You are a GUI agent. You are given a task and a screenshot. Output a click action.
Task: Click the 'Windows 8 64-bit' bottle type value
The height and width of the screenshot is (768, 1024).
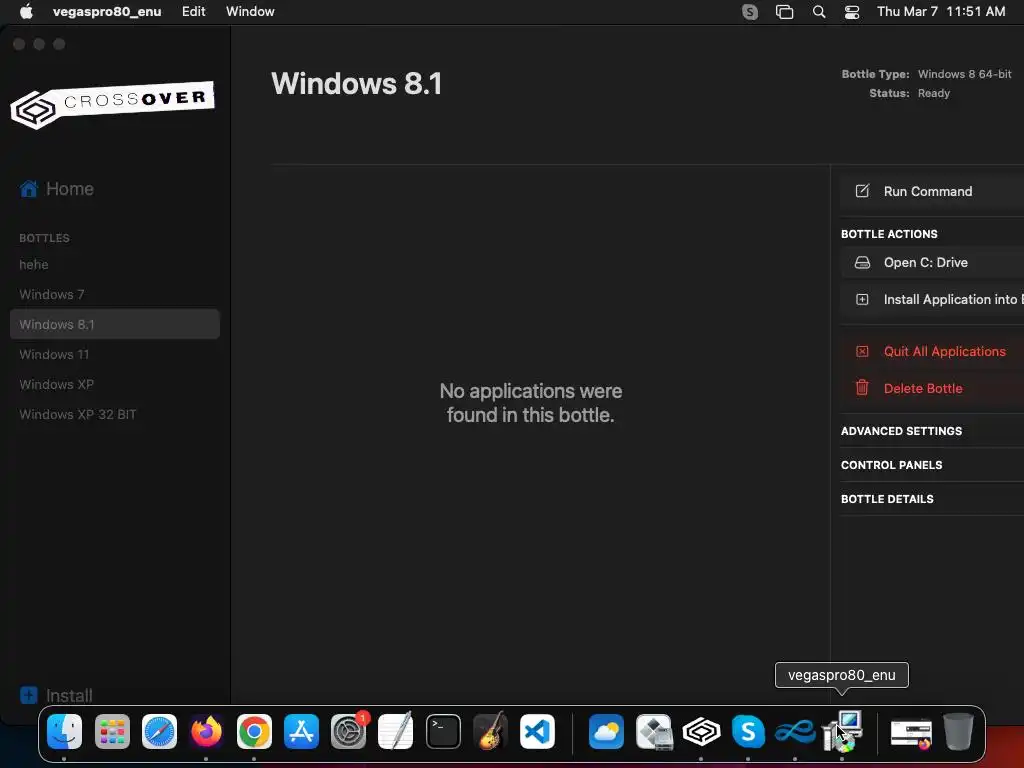965,74
